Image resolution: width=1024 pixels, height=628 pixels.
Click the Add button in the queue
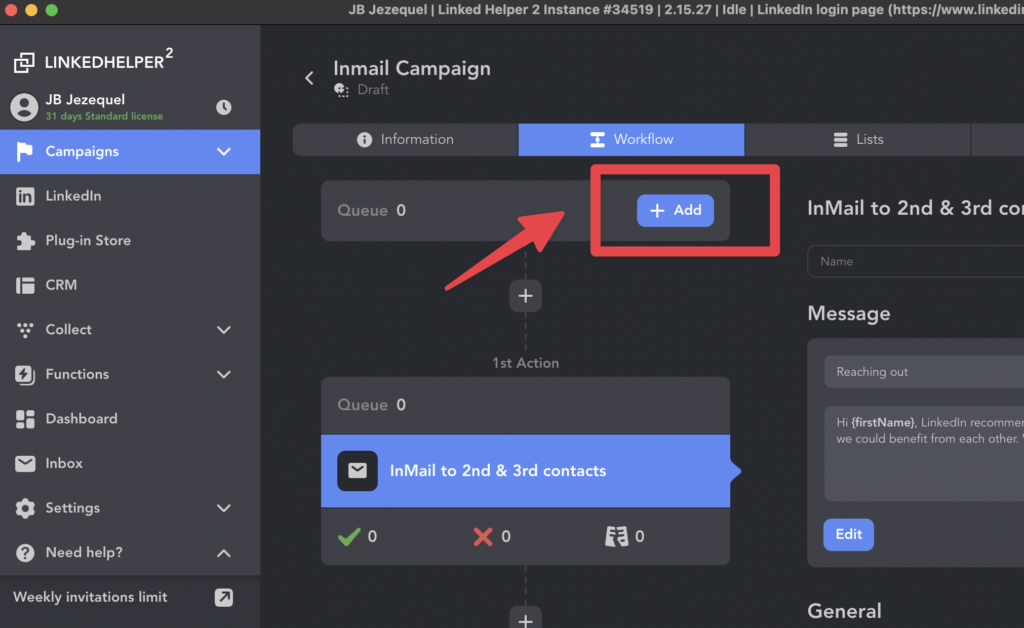675,210
